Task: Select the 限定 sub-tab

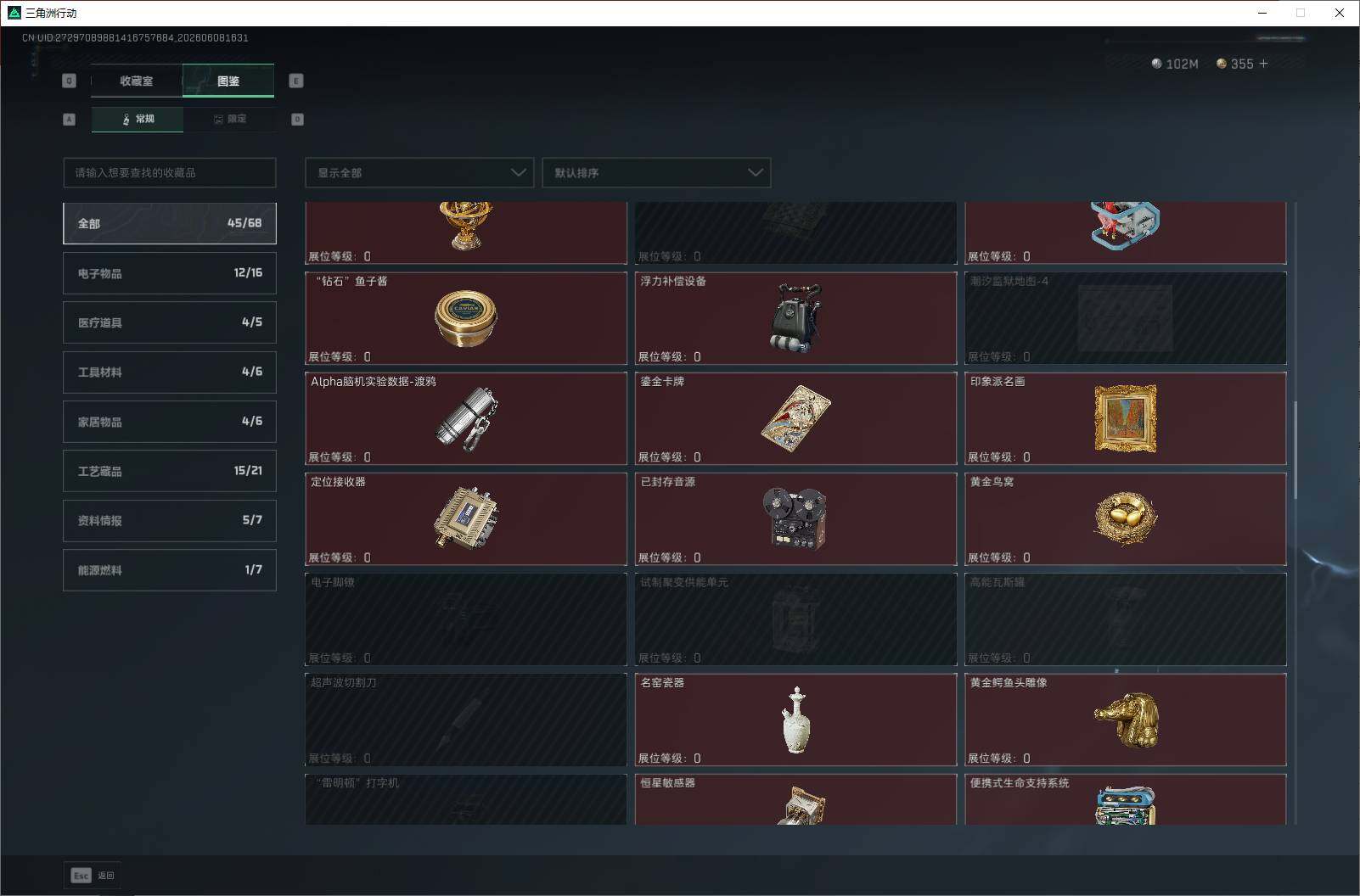Action: pyautogui.click(x=229, y=119)
